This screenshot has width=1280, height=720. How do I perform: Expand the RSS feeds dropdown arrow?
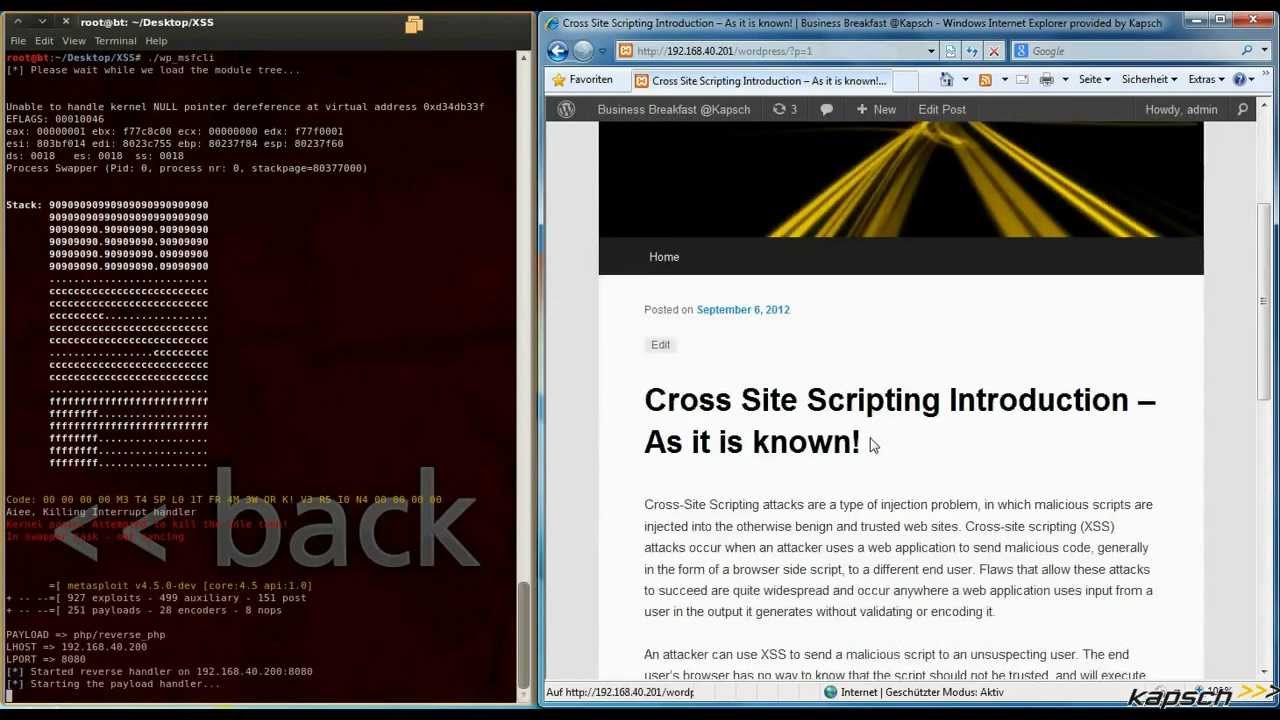pyautogui.click(x=1003, y=80)
